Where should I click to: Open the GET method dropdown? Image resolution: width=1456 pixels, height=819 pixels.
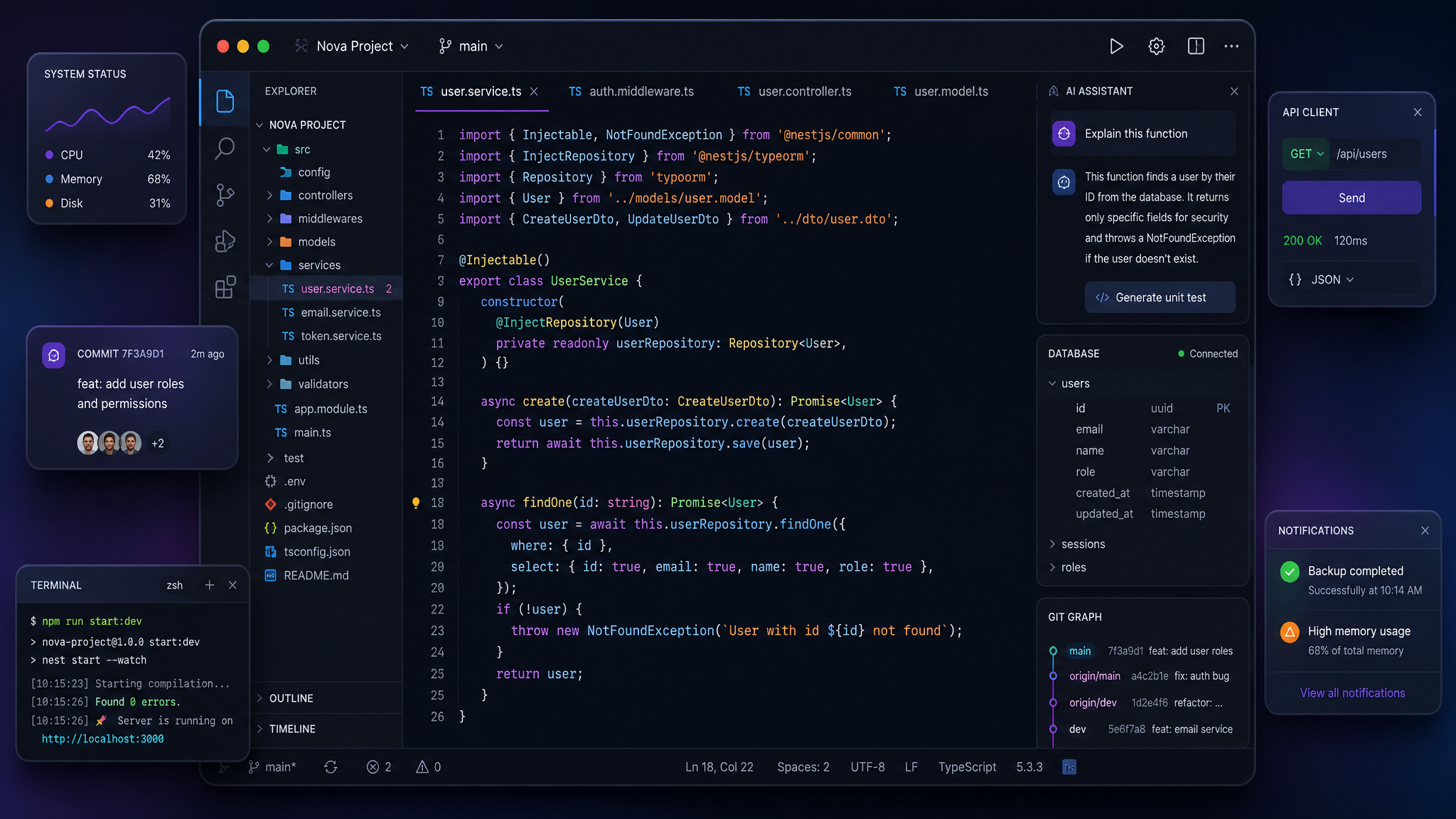pyautogui.click(x=1305, y=154)
